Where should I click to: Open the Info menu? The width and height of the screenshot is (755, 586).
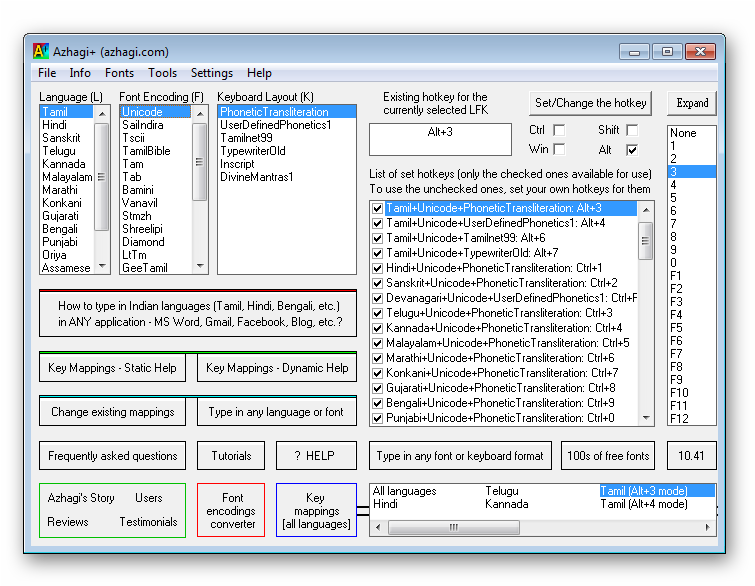pyautogui.click(x=80, y=73)
